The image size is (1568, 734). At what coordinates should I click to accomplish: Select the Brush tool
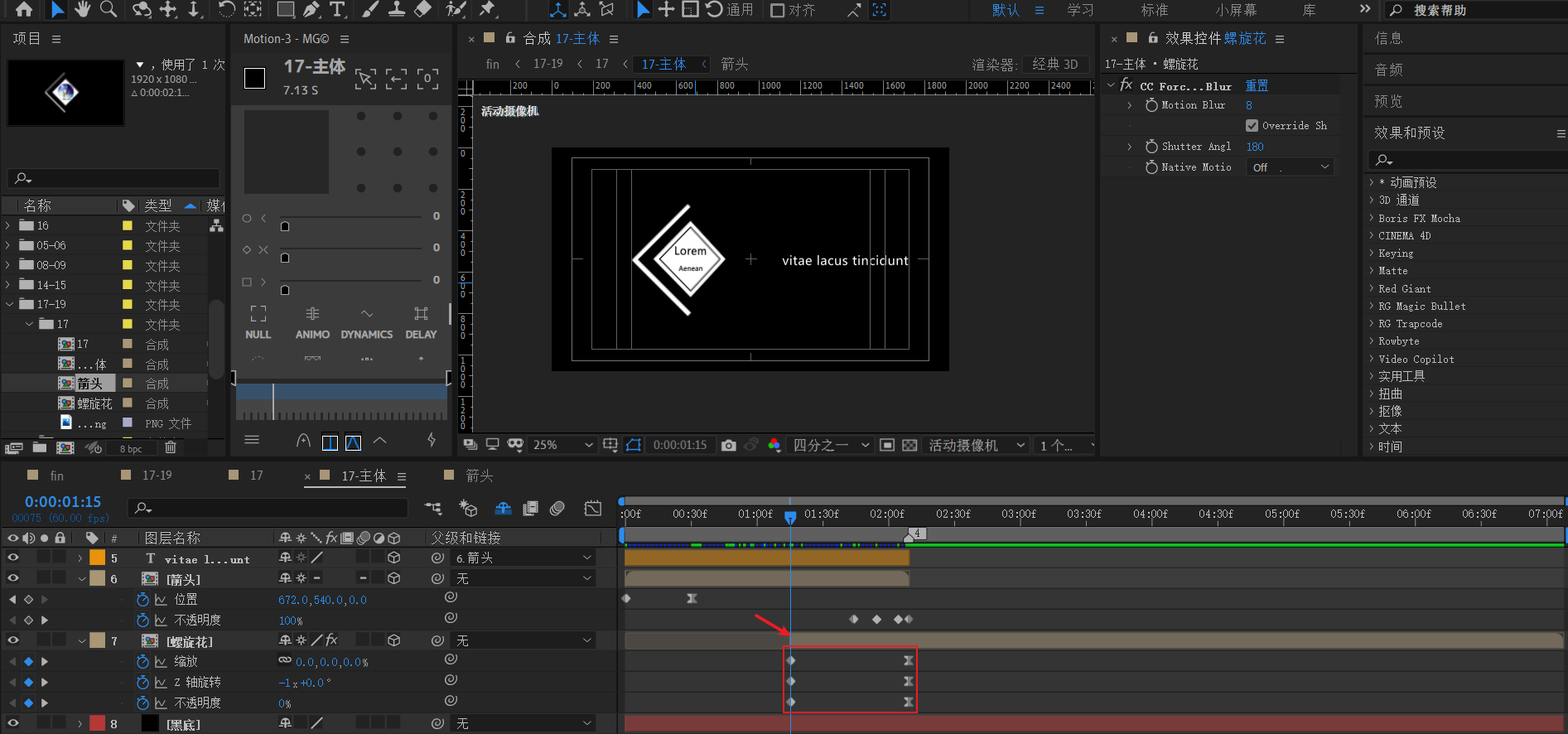(370, 9)
